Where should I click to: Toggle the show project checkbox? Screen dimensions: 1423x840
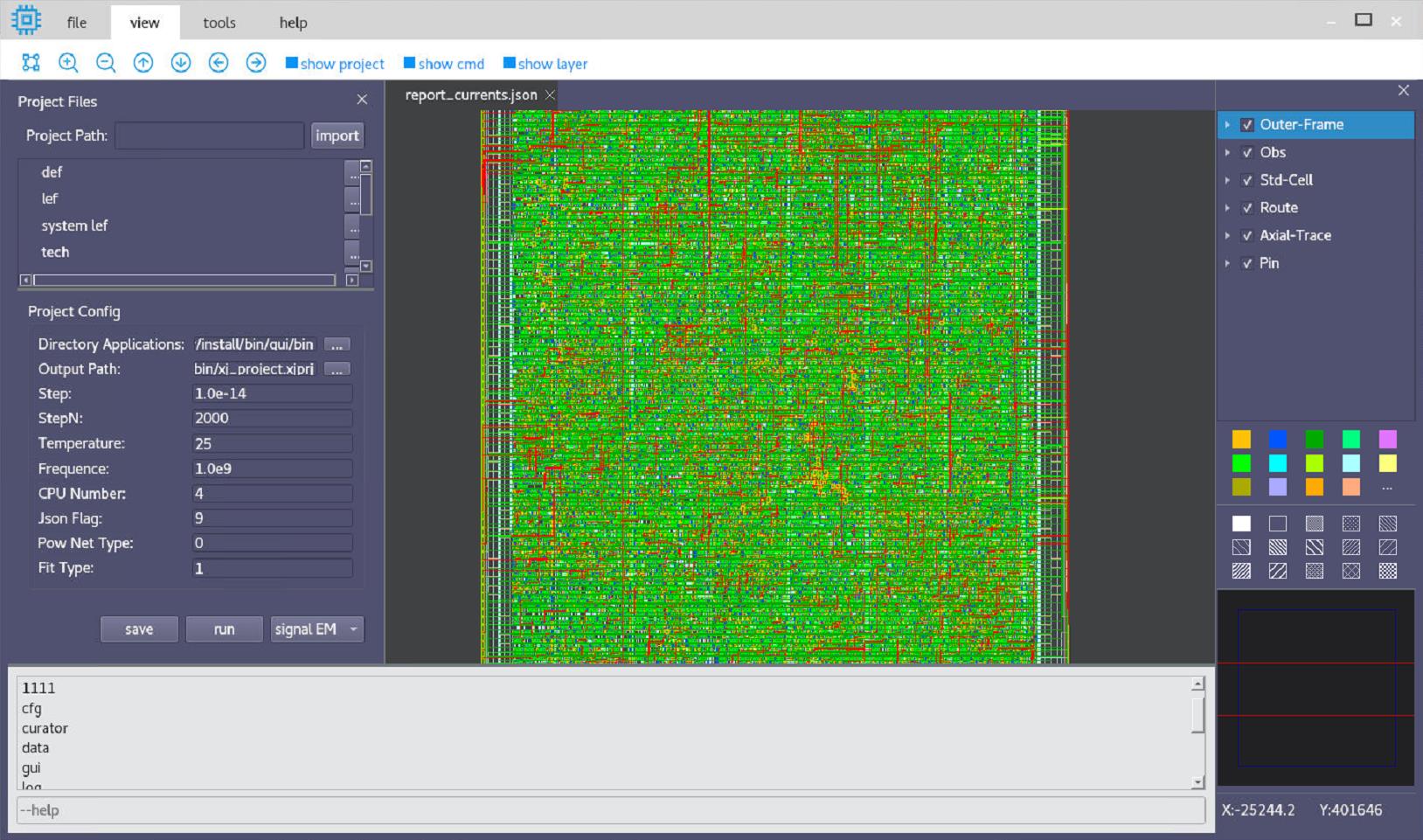click(x=292, y=63)
